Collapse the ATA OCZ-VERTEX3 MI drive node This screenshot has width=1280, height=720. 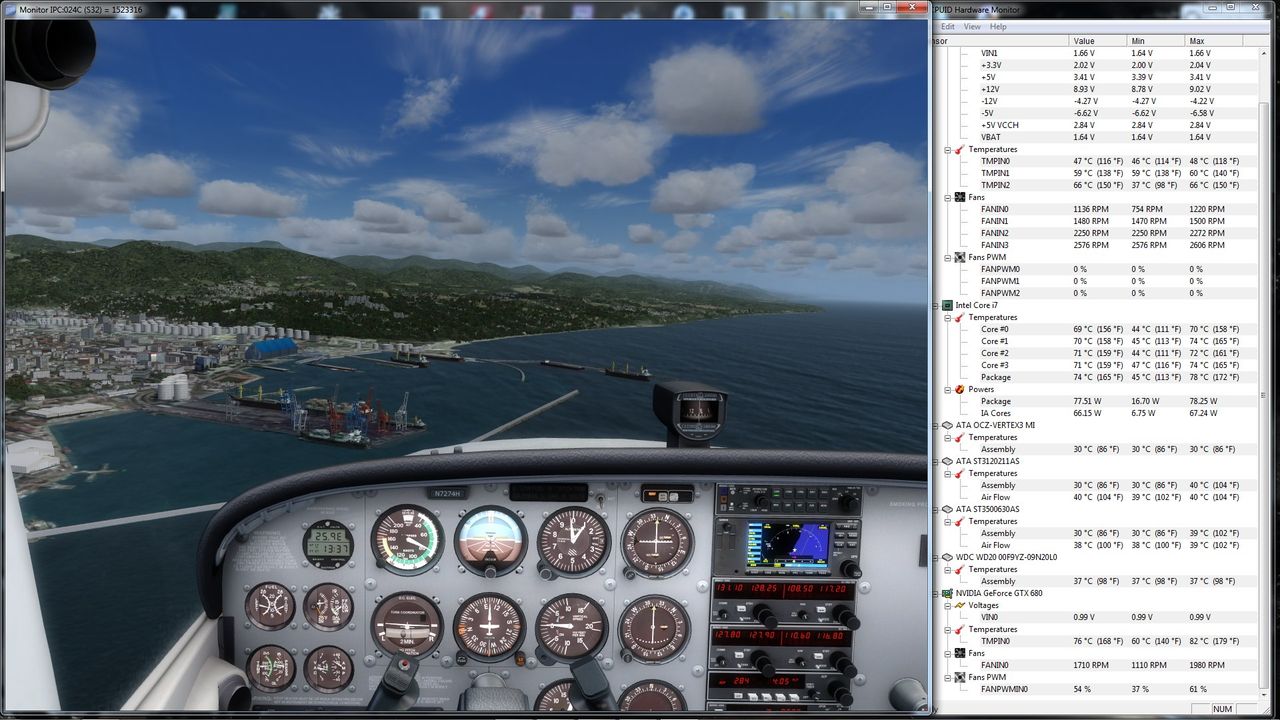coord(935,425)
